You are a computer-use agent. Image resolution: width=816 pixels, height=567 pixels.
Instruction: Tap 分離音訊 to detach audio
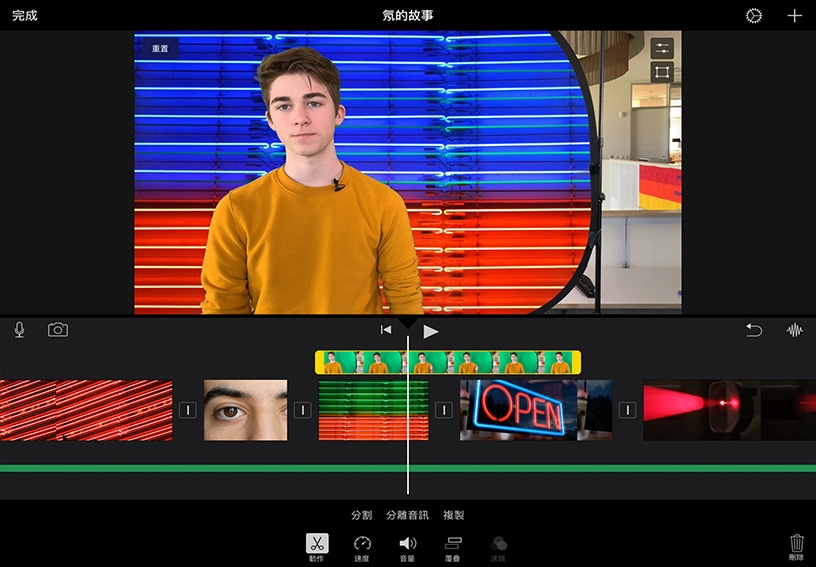tap(407, 515)
